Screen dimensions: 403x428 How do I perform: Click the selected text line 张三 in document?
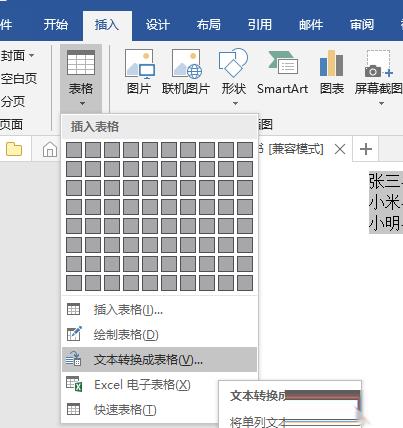pyautogui.click(x=386, y=182)
